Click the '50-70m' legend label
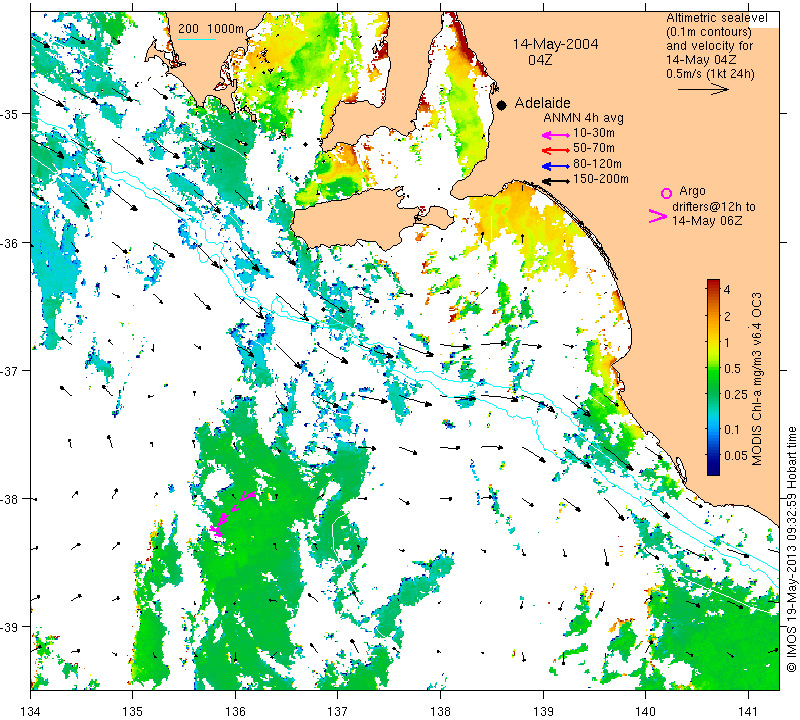Screen dimensions: 800x720 click(x=594, y=148)
